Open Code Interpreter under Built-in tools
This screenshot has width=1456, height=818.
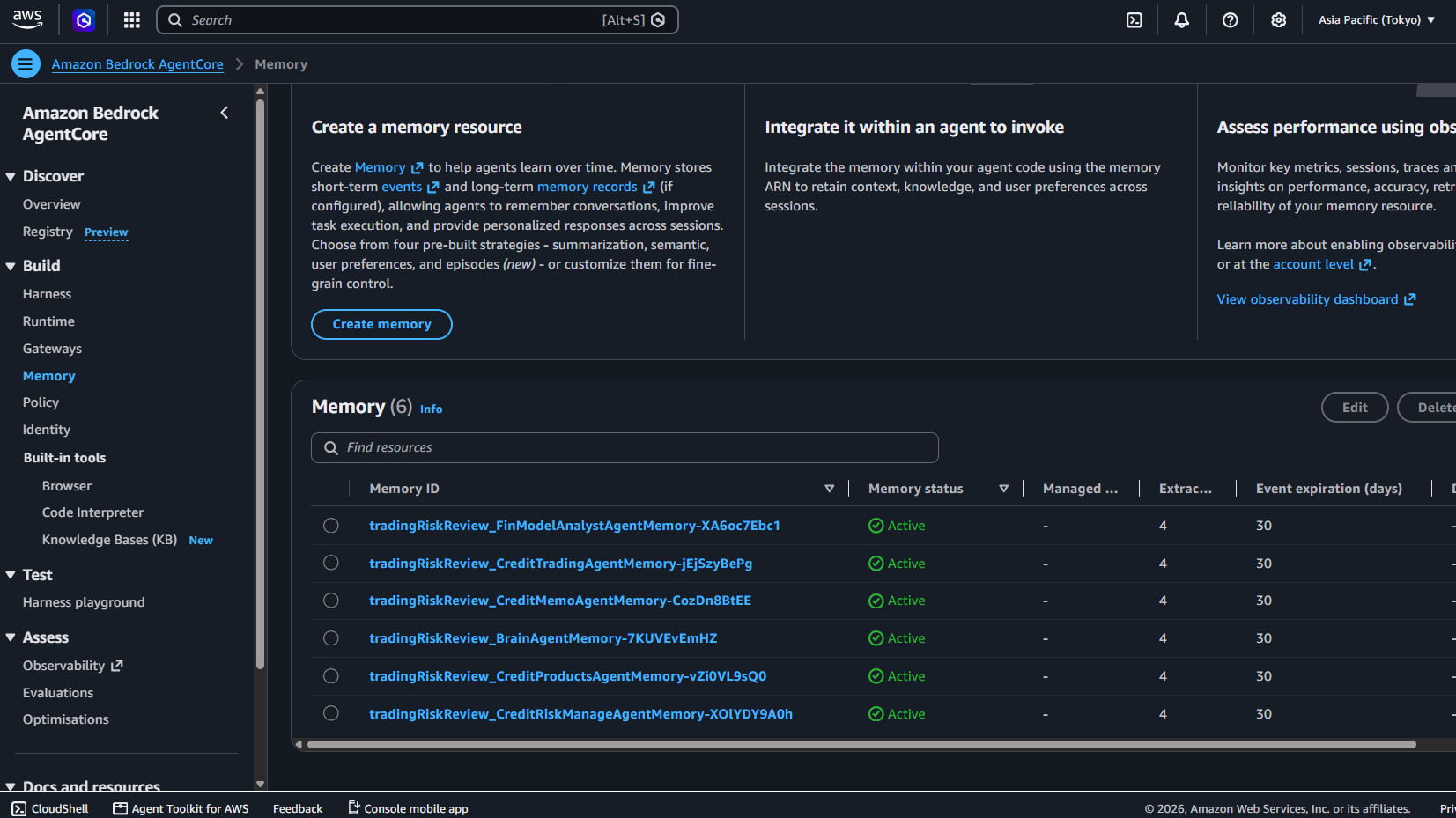[92, 512]
